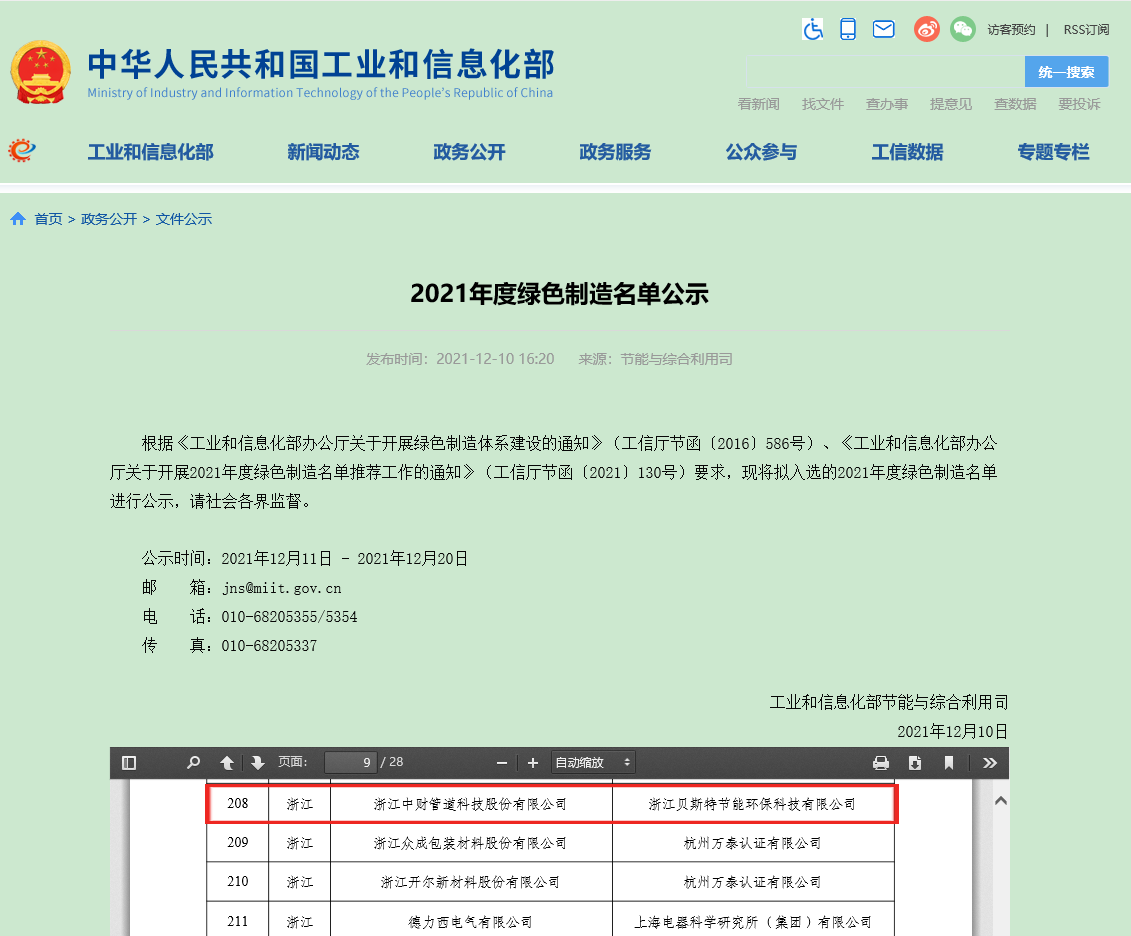
Task: Click the 统一搜索 search button
Action: click(1066, 71)
